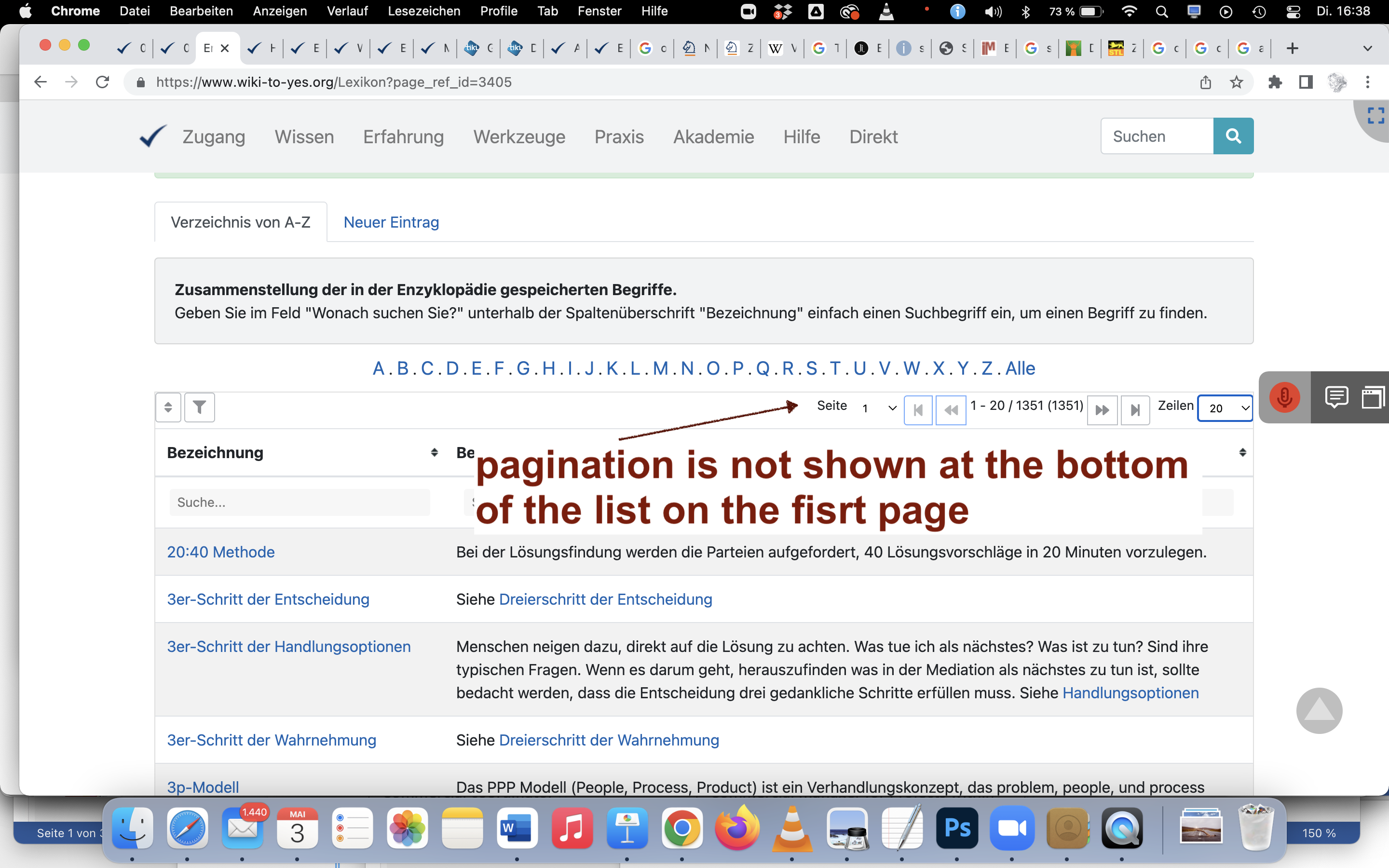This screenshot has width=1389, height=868.
Task: Go to next page pagination arrows
Action: point(1102,410)
